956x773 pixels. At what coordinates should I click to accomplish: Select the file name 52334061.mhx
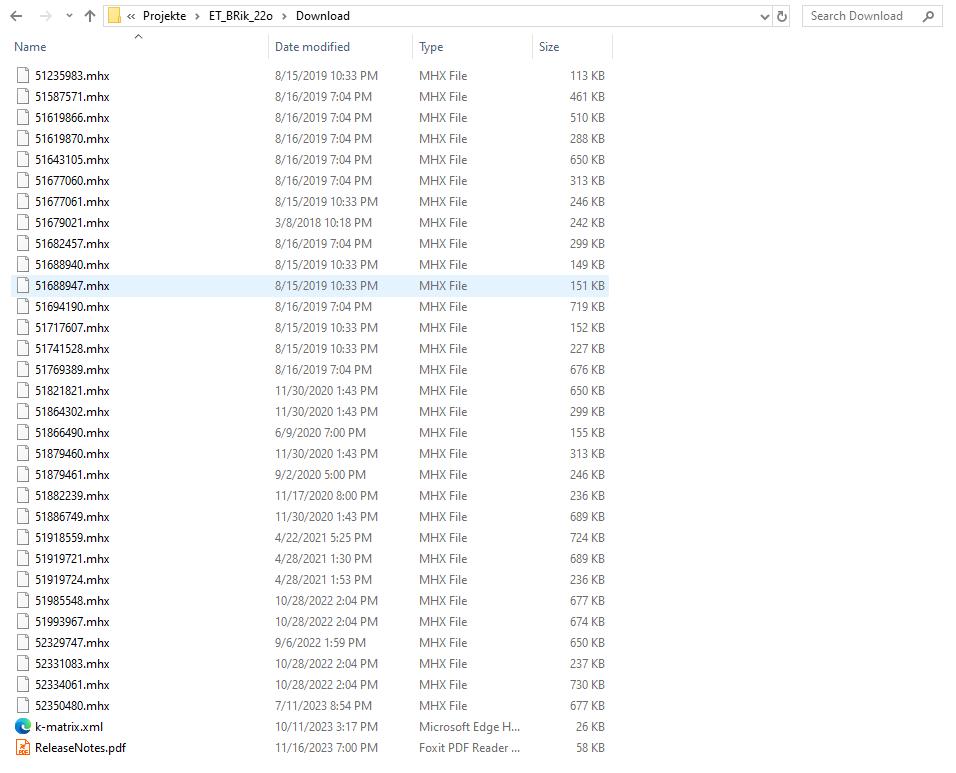pyautogui.click(x=72, y=685)
